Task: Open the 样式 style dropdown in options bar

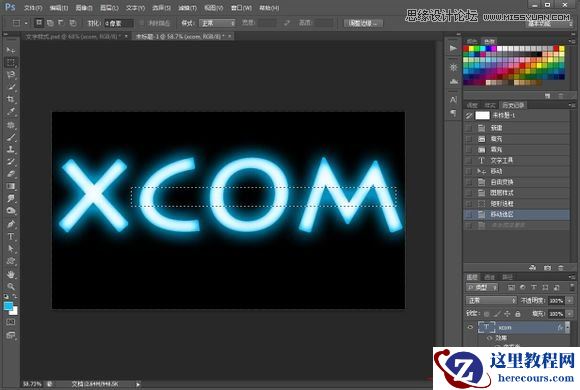Action: point(218,23)
